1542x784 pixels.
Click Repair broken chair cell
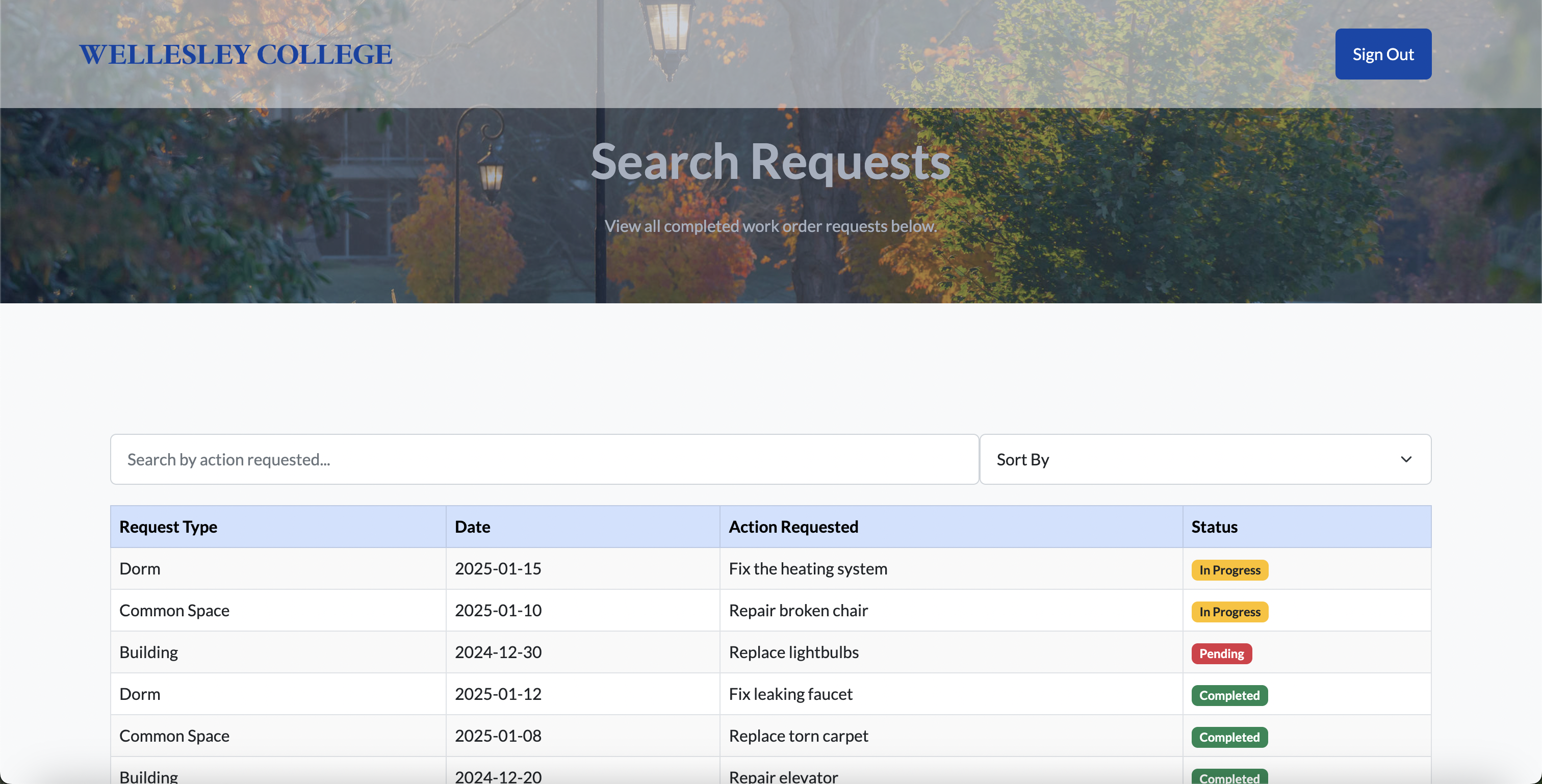click(951, 611)
